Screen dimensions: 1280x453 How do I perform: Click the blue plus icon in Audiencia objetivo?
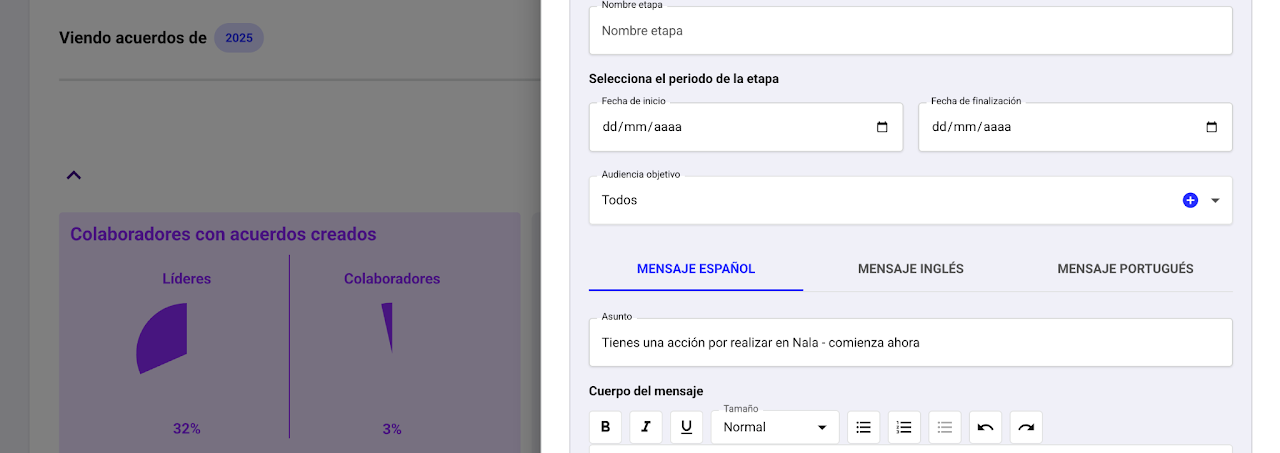coord(1190,200)
